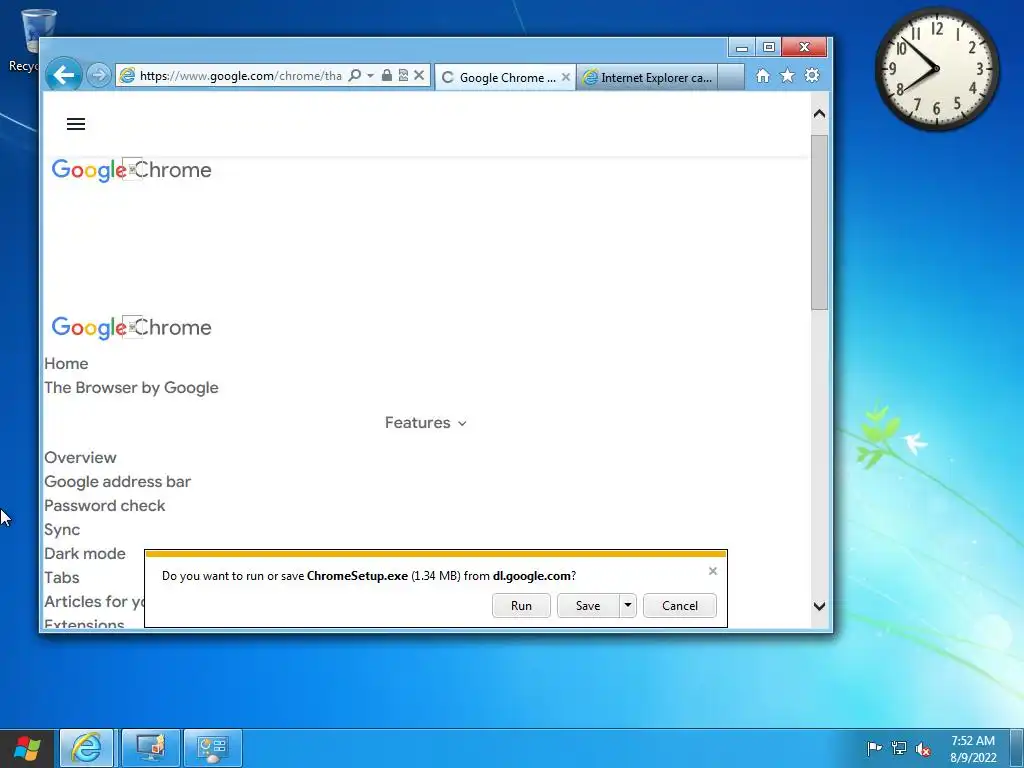Open the Windows Start menu
Viewport: 1024px width, 768px height.
(x=27, y=748)
